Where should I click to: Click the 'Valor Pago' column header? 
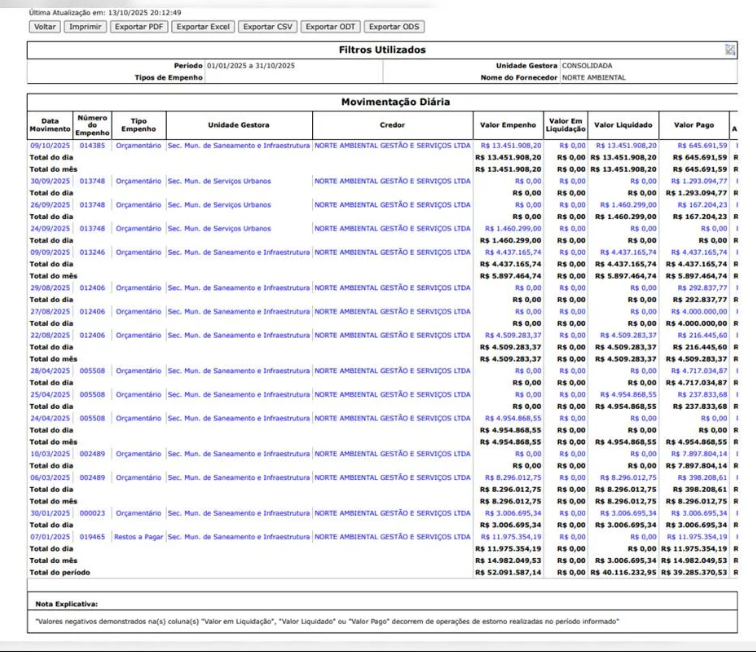pyautogui.click(x=694, y=125)
